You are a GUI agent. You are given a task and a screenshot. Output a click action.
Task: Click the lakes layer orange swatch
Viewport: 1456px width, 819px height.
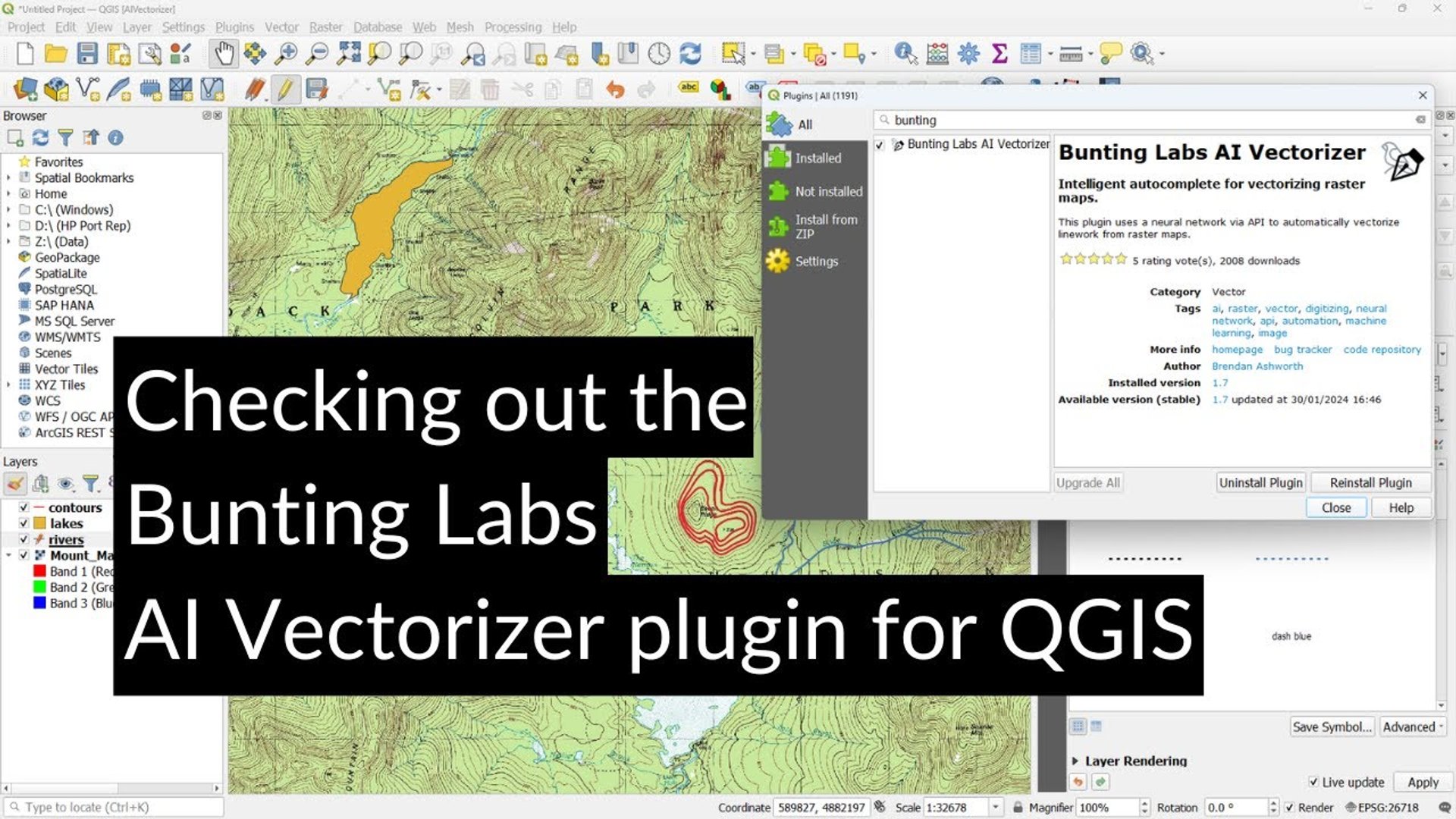39,523
